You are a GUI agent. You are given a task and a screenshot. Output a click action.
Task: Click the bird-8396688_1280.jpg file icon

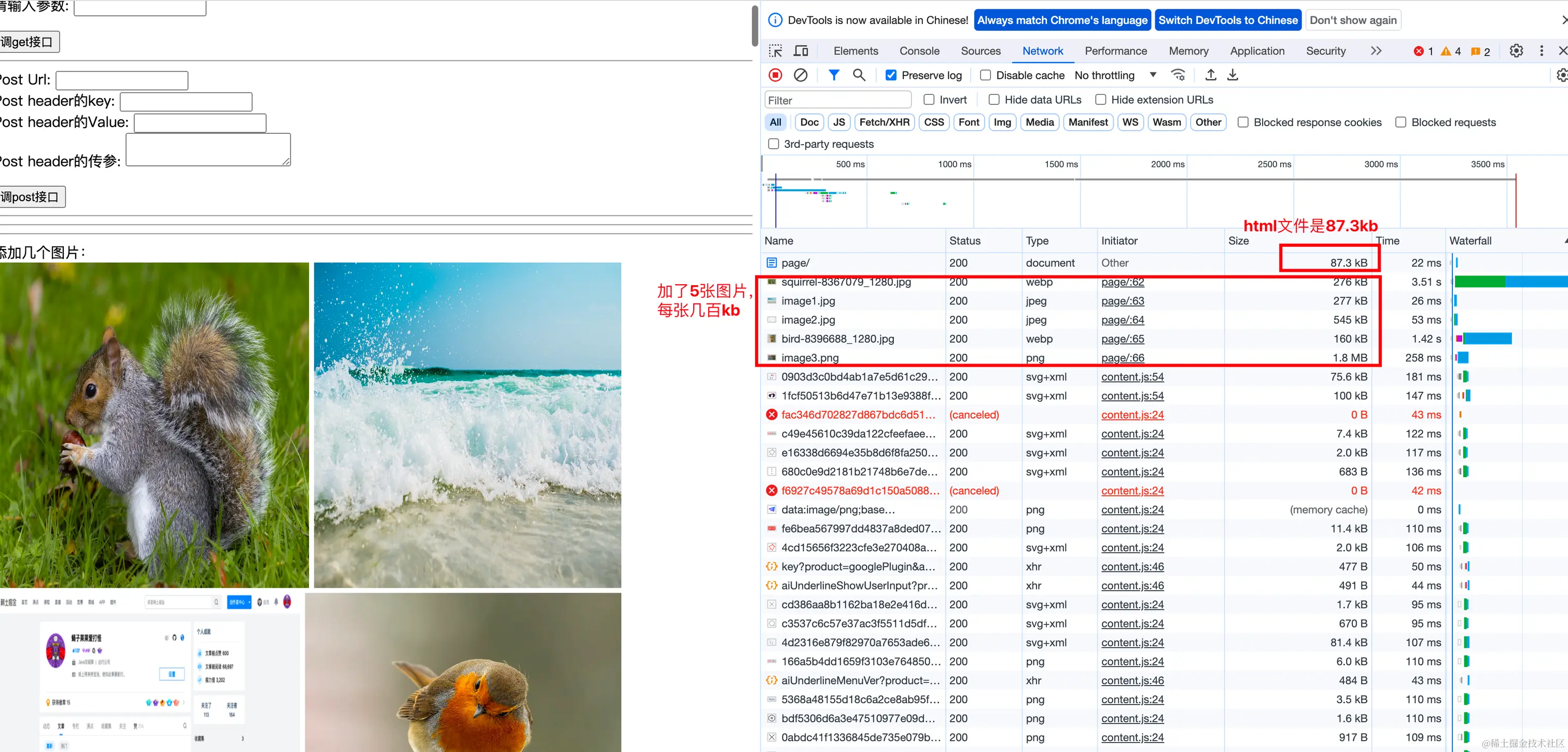pyautogui.click(x=772, y=339)
